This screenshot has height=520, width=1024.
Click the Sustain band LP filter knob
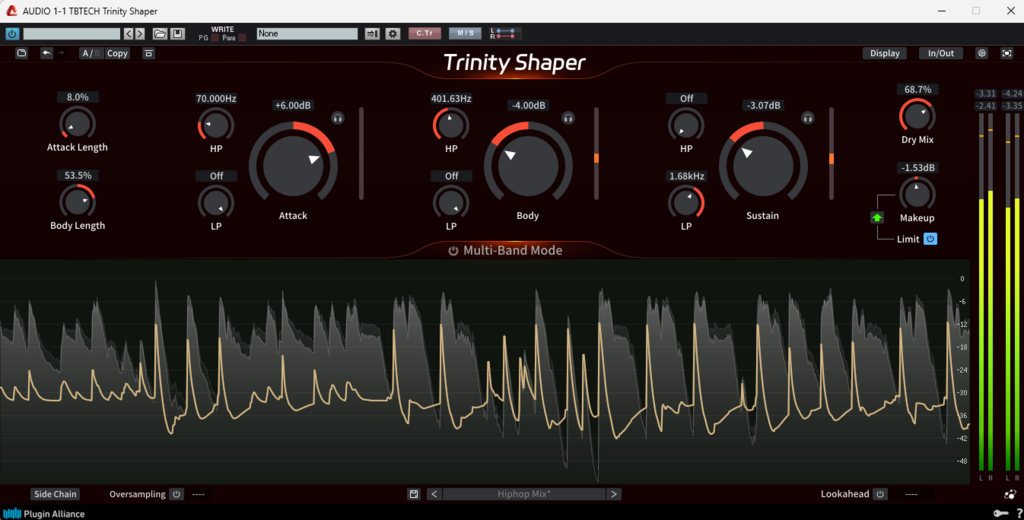[686, 203]
